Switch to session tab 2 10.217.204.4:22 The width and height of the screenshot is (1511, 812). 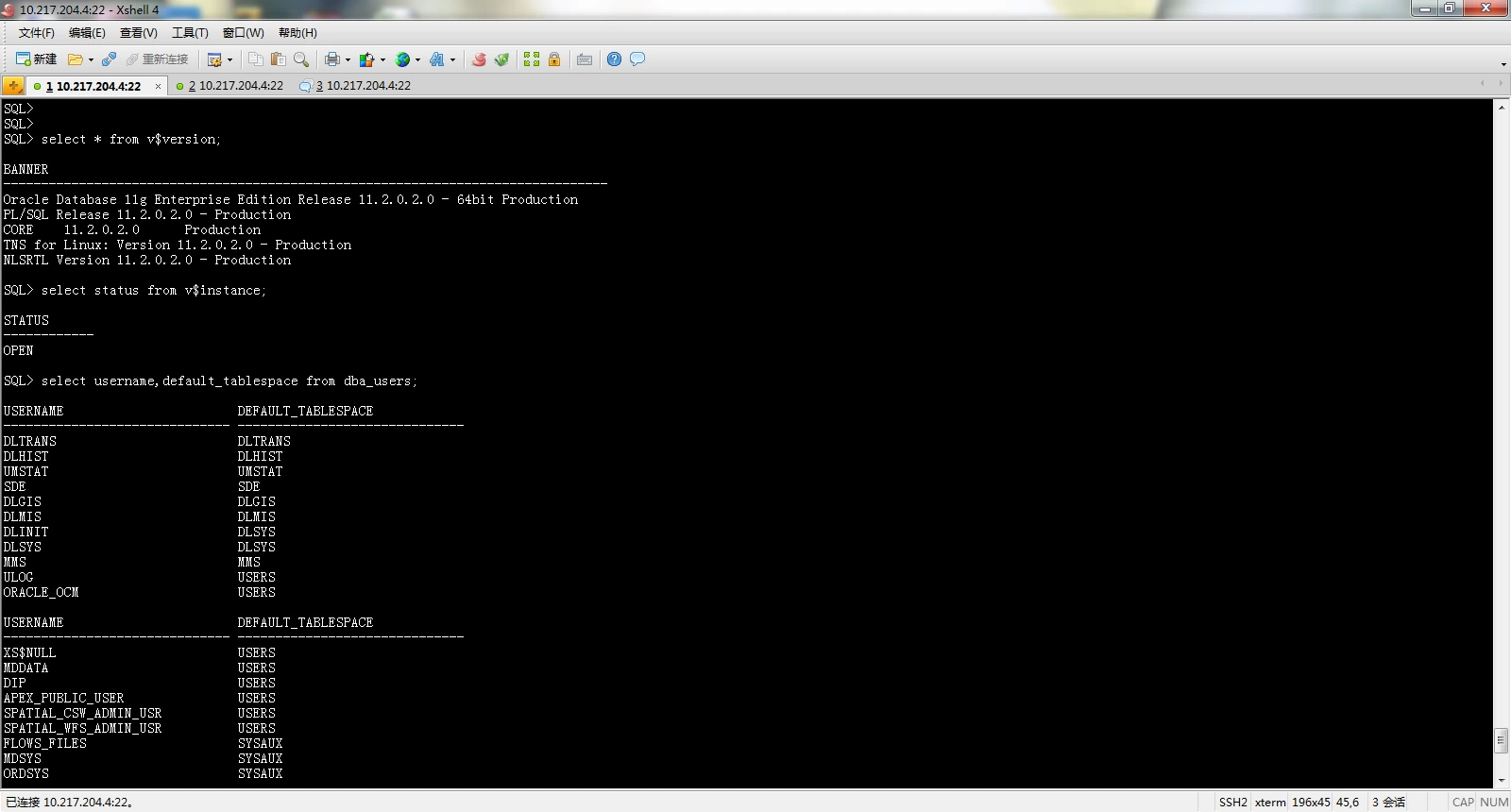tap(229, 86)
